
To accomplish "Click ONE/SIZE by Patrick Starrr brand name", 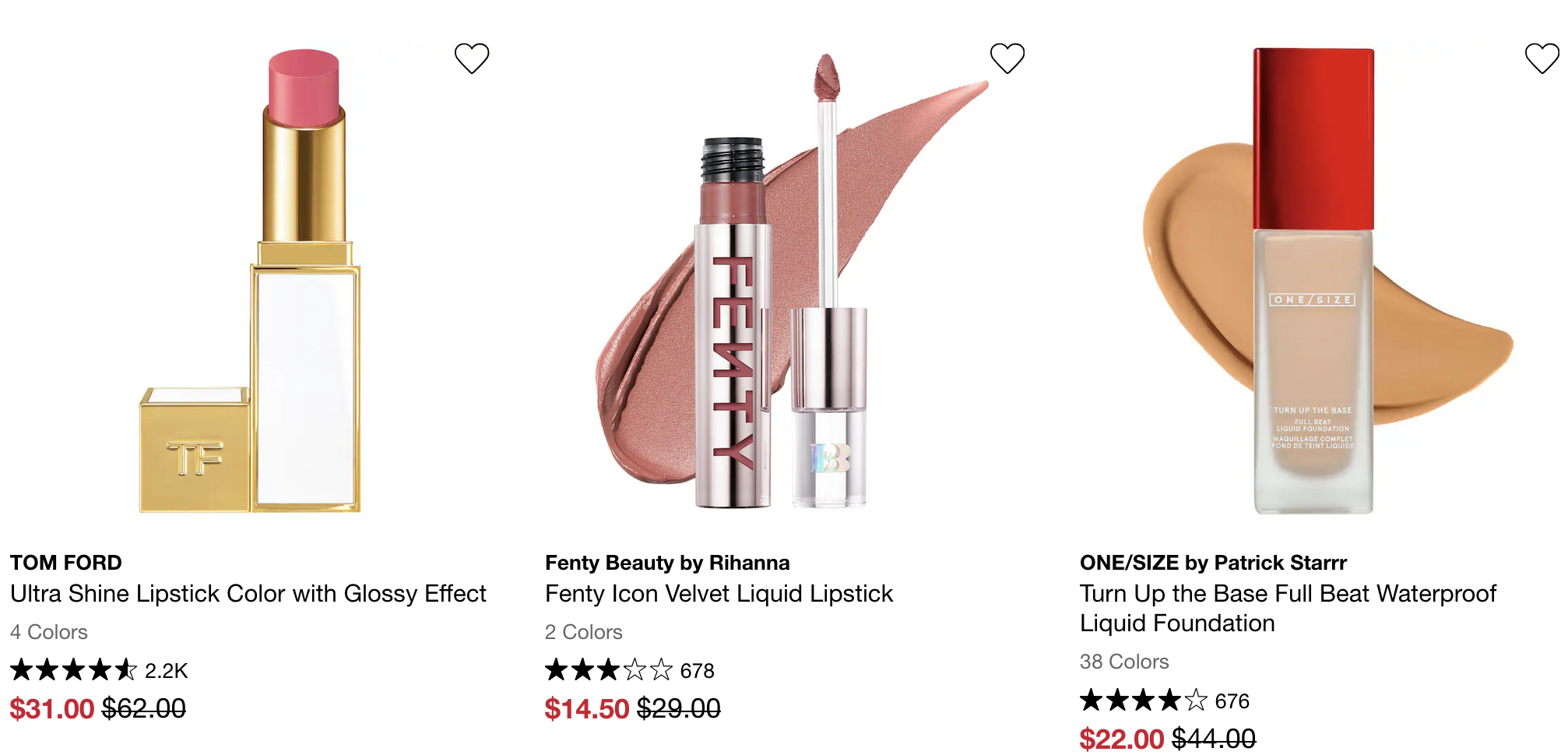I will [x=1213, y=563].
